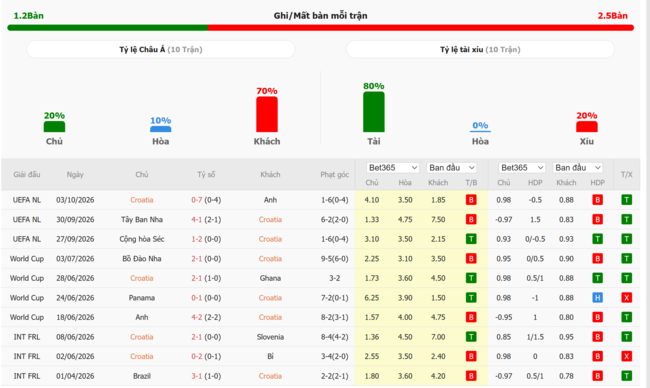Screen dimensions: 650x388
Task: Click the red 20% Xỉu bar
Action: coord(587,127)
